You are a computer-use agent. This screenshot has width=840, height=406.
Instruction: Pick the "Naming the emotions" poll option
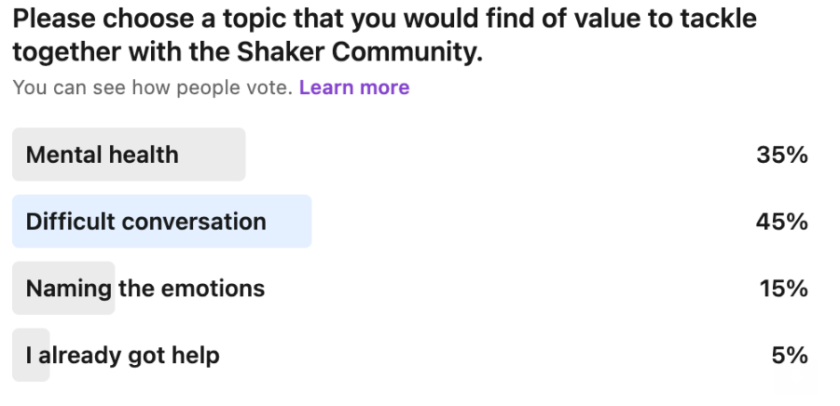(145, 289)
